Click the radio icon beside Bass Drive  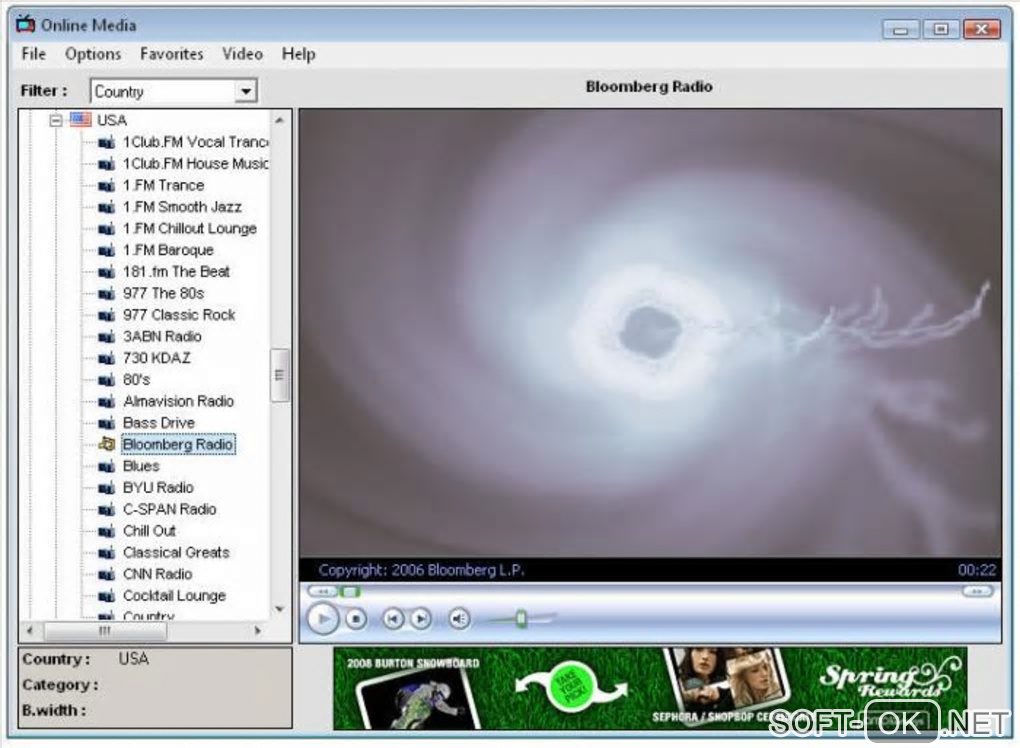(x=106, y=423)
